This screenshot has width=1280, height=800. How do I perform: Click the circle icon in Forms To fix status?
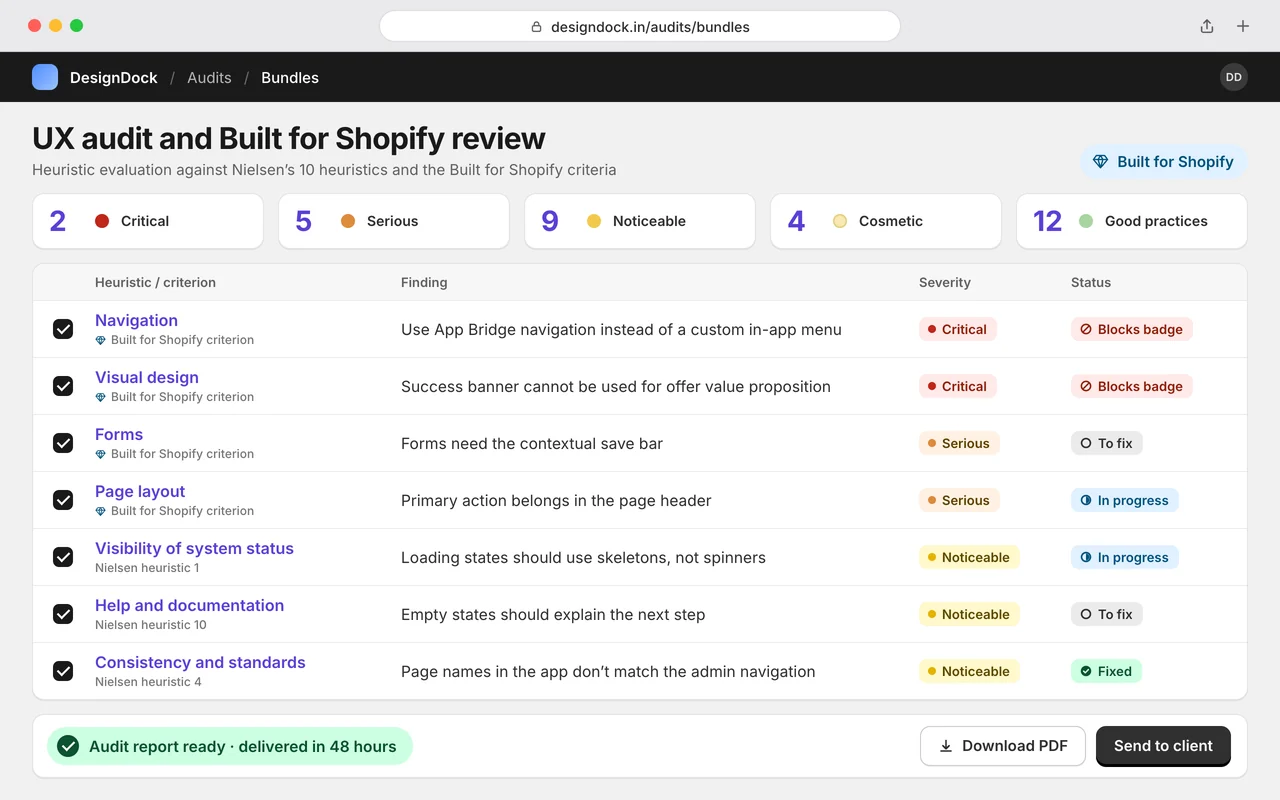1086,443
